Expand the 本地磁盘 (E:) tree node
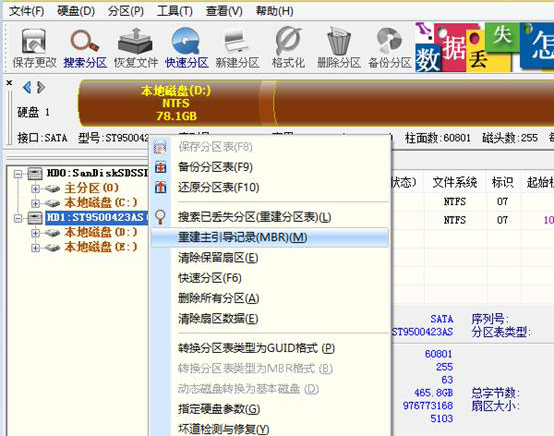Viewport: 554px width, 436px height. point(35,248)
